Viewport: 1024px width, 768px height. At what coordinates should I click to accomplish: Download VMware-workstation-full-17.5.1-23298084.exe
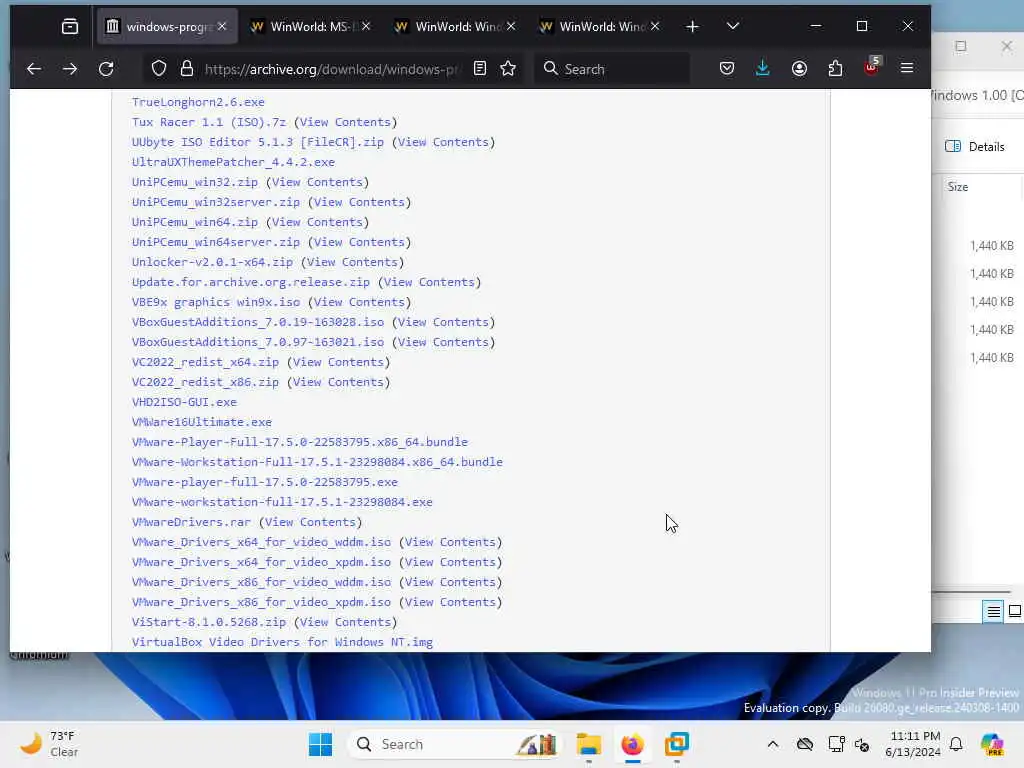tap(282, 502)
